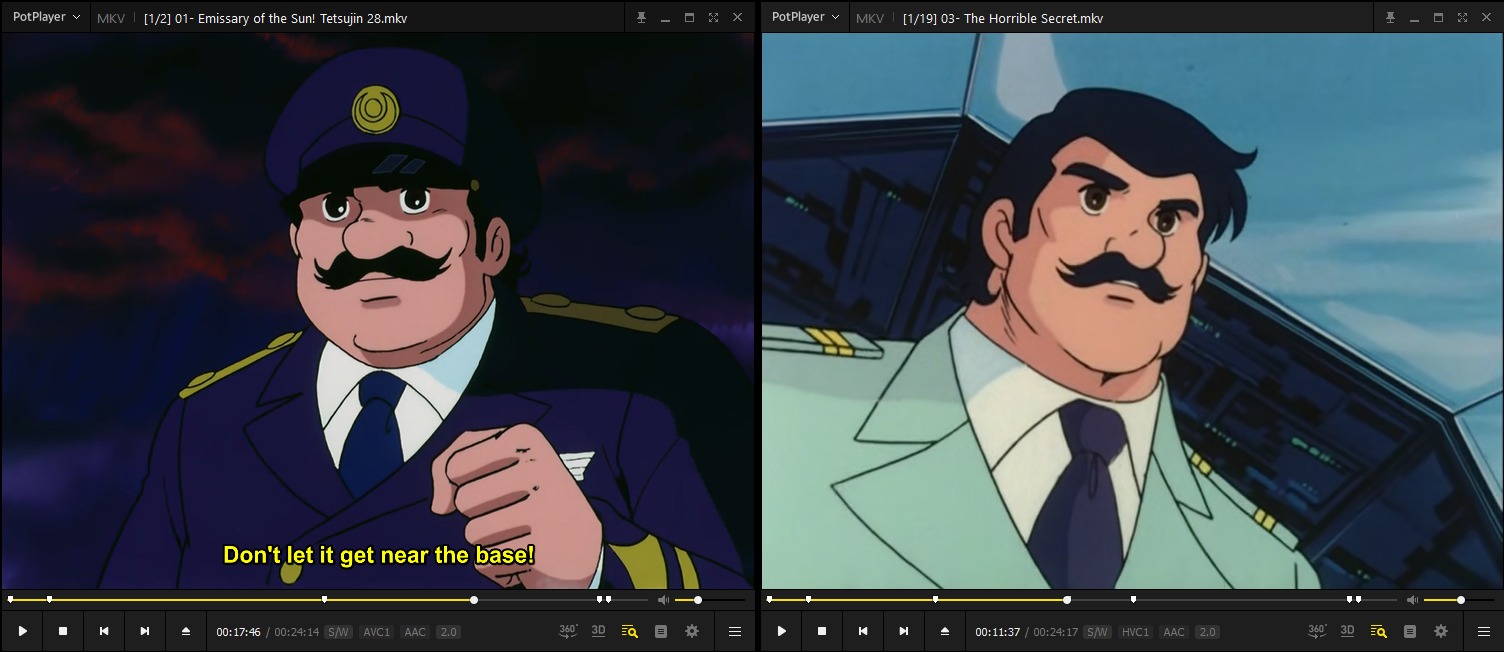This screenshot has width=1504, height=652.
Task: Open PotPlayer dropdown menu in Emissary of the Sun window
Action: pos(46,17)
